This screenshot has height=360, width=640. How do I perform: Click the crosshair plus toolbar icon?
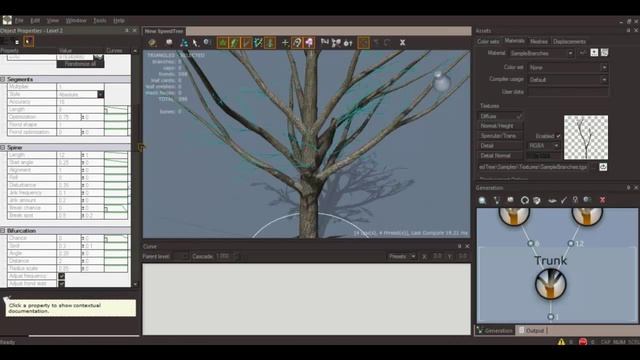click(285, 42)
